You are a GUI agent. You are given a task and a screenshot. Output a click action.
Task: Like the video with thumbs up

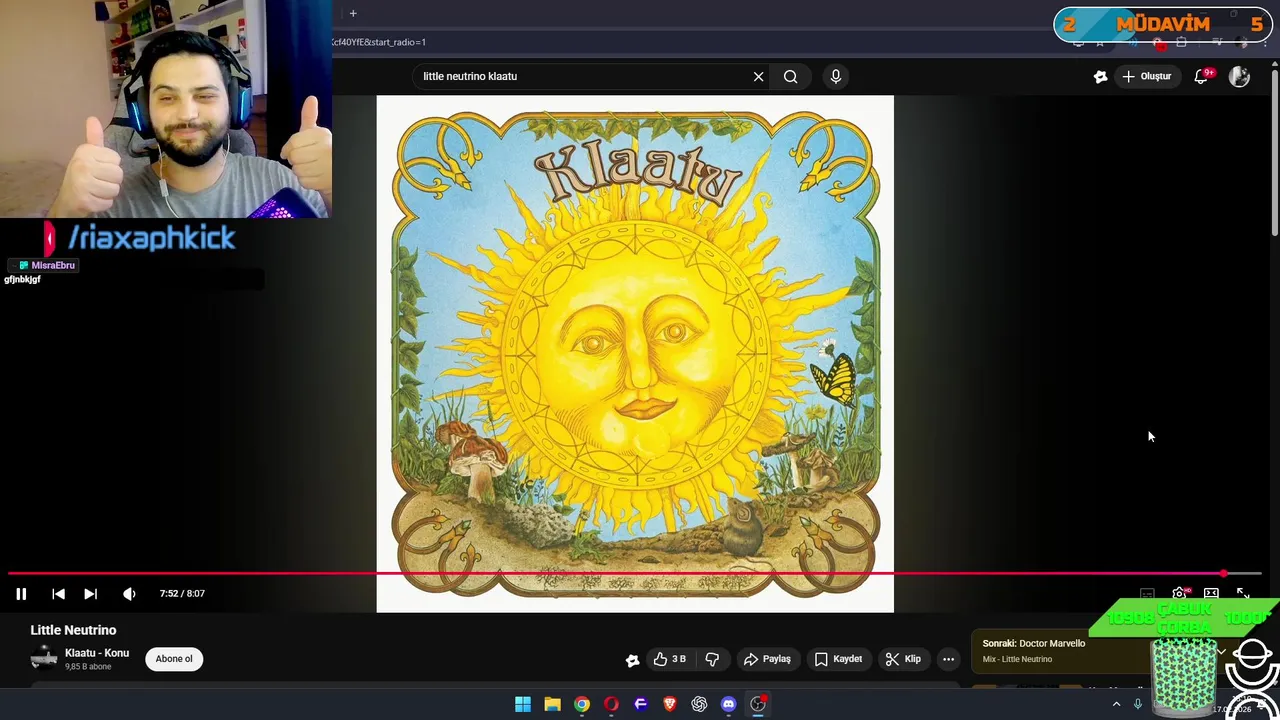tap(669, 659)
